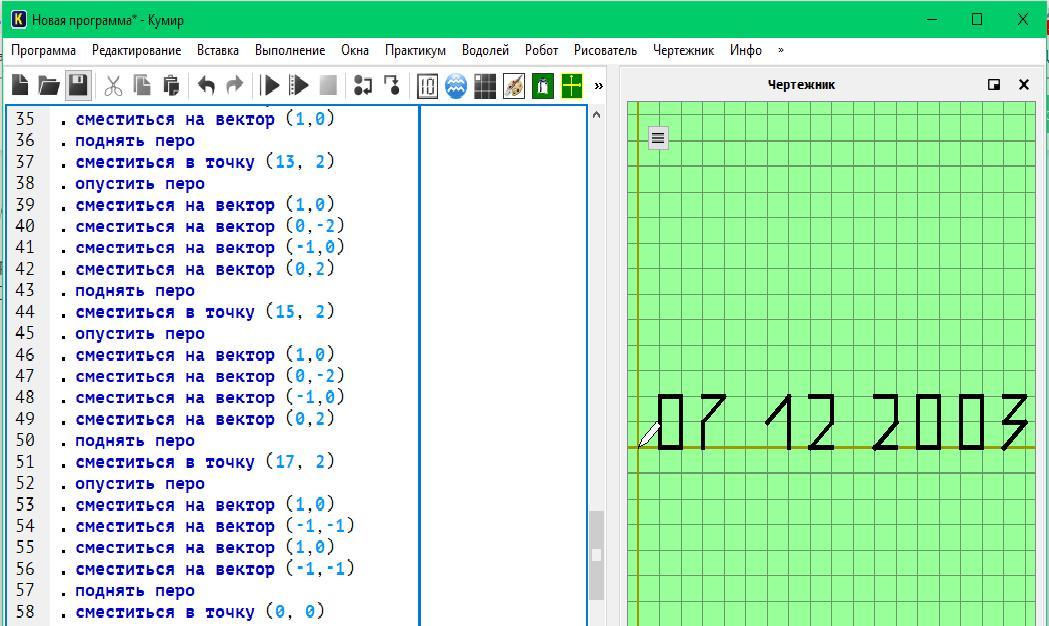
Task: Show the Risovatel painter palette window
Action: pyautogui.click(x=514, y=86)
